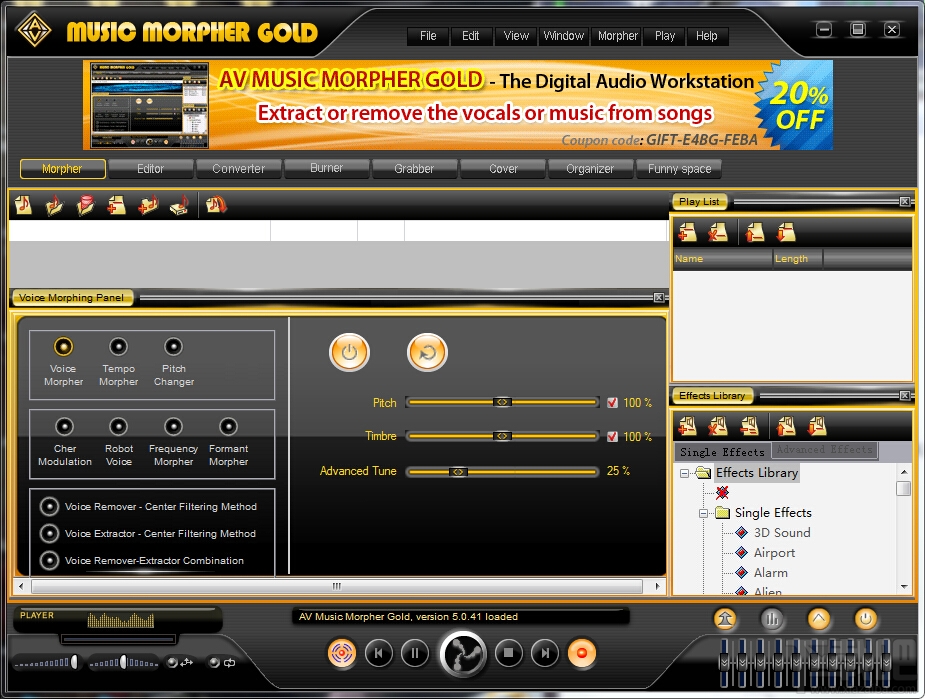Select the Morpher module tab
Viewport: 925px width, 699px height.
click(62, 169)
